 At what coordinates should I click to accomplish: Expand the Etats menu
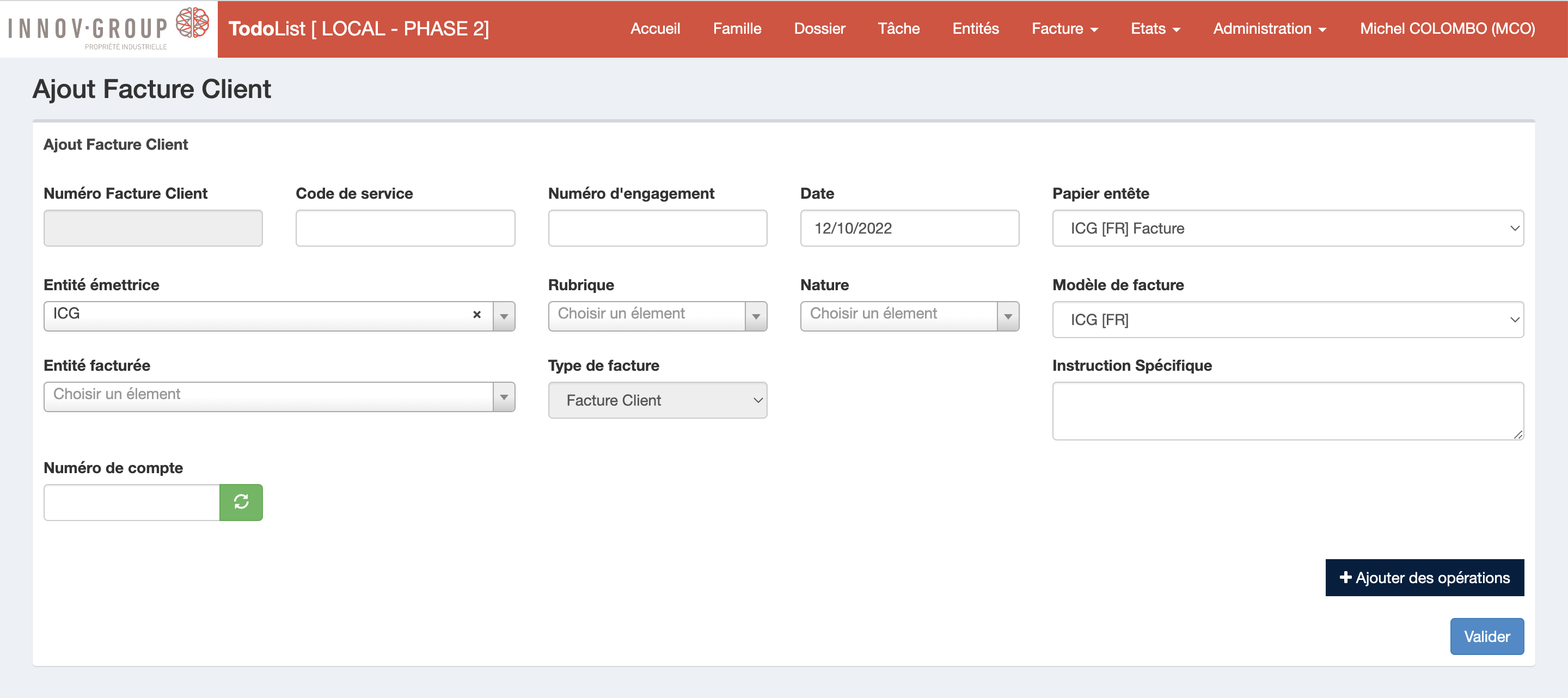(1155, 29)
